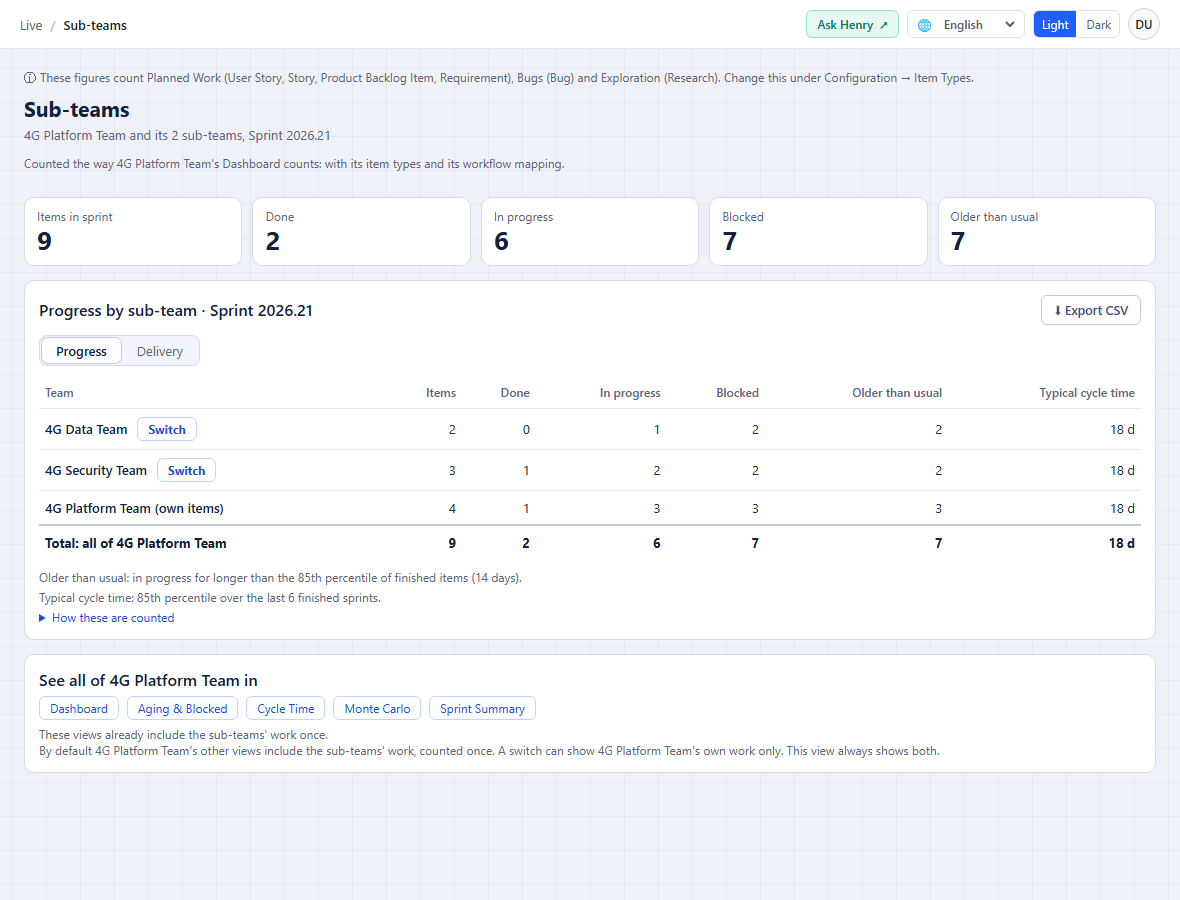Open the Sprint Summary view

[482, 709]
